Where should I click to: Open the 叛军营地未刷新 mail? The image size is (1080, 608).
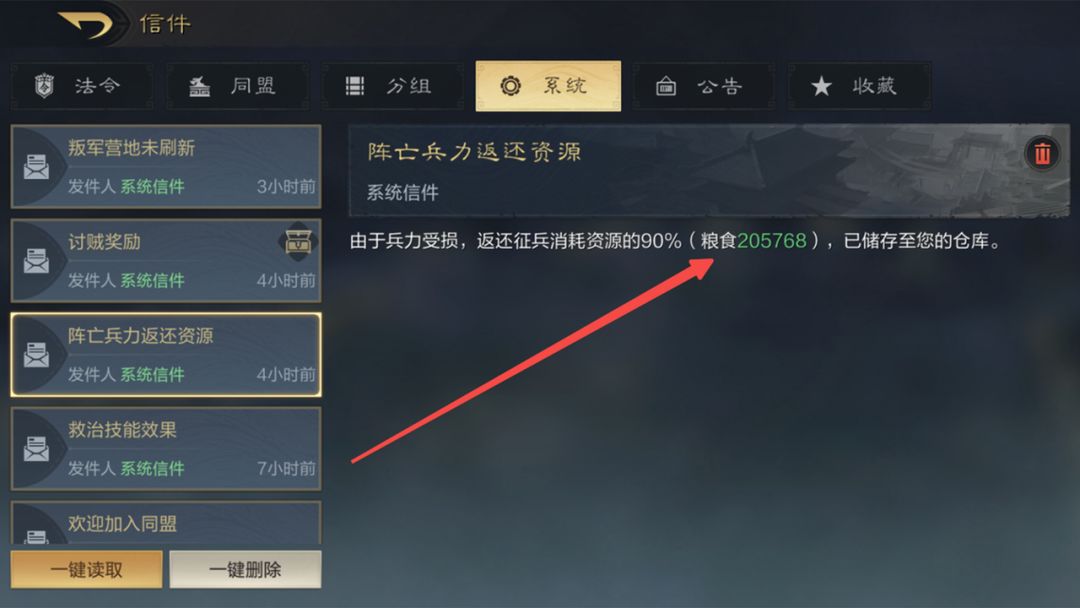(166, 167)
